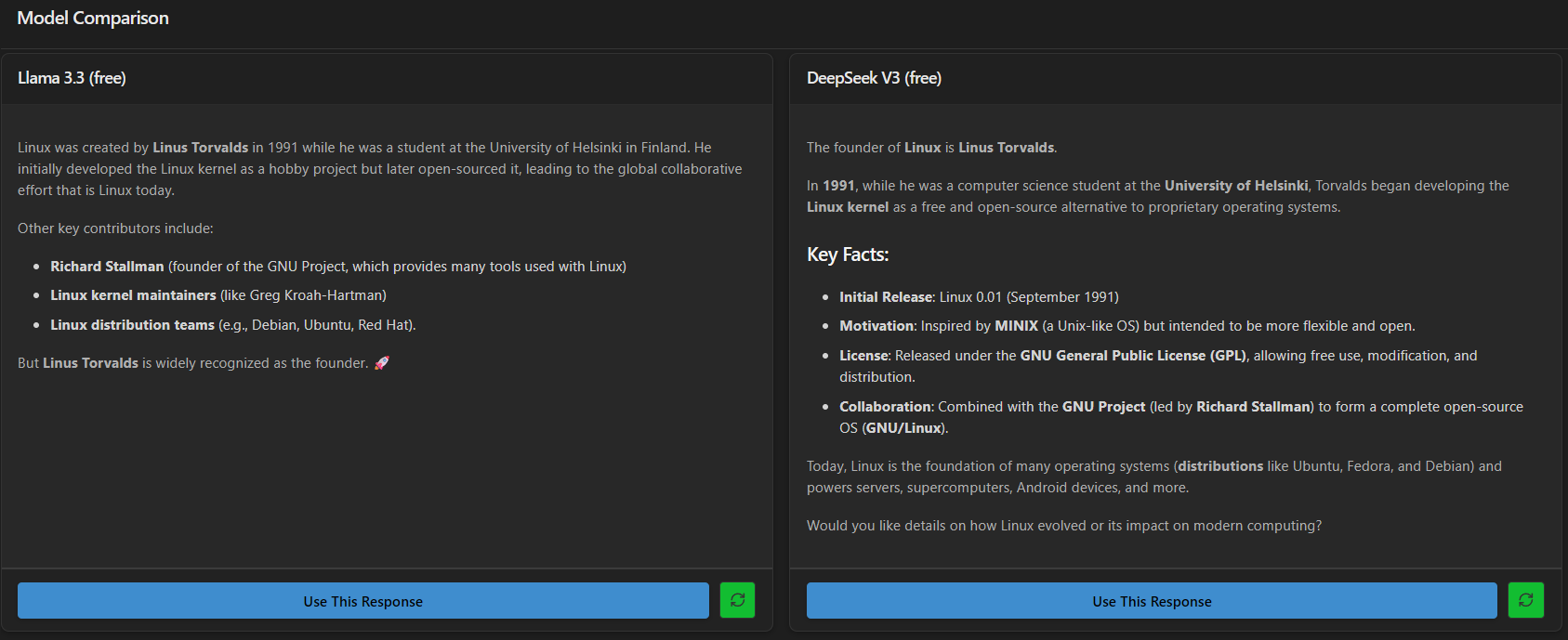Click Use This Response under DeepSeek V3
The height and width of the screenshot is (640, 1568).
[1152, 601]
